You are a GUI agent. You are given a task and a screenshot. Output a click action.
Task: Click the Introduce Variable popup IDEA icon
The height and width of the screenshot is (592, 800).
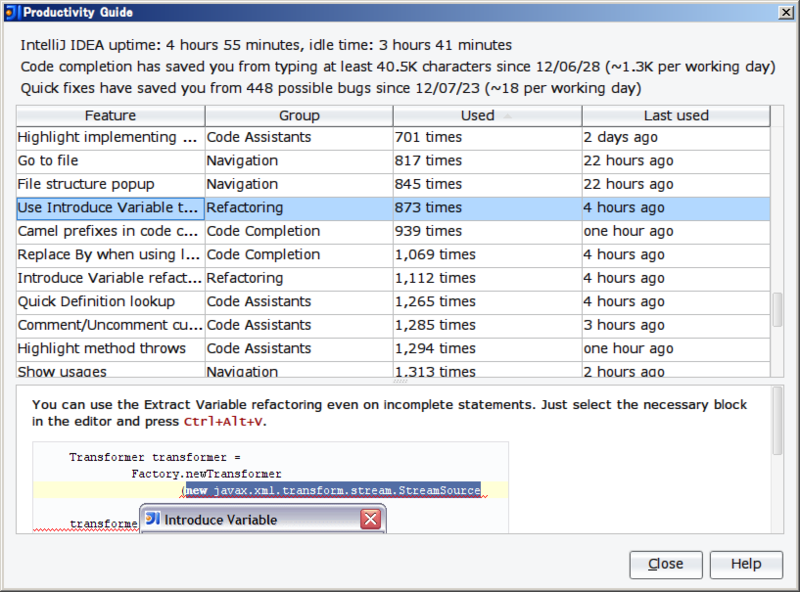[x=153, y=519]
